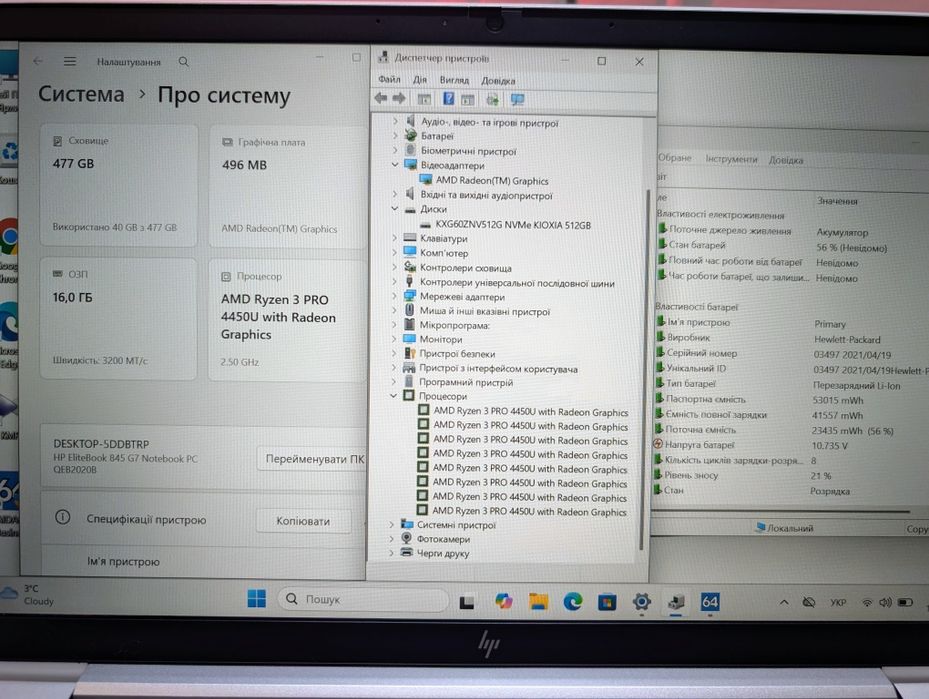929x699 pixels.
Task: Switch to AIDA64 via its taskbar icon
Action: 710,602
